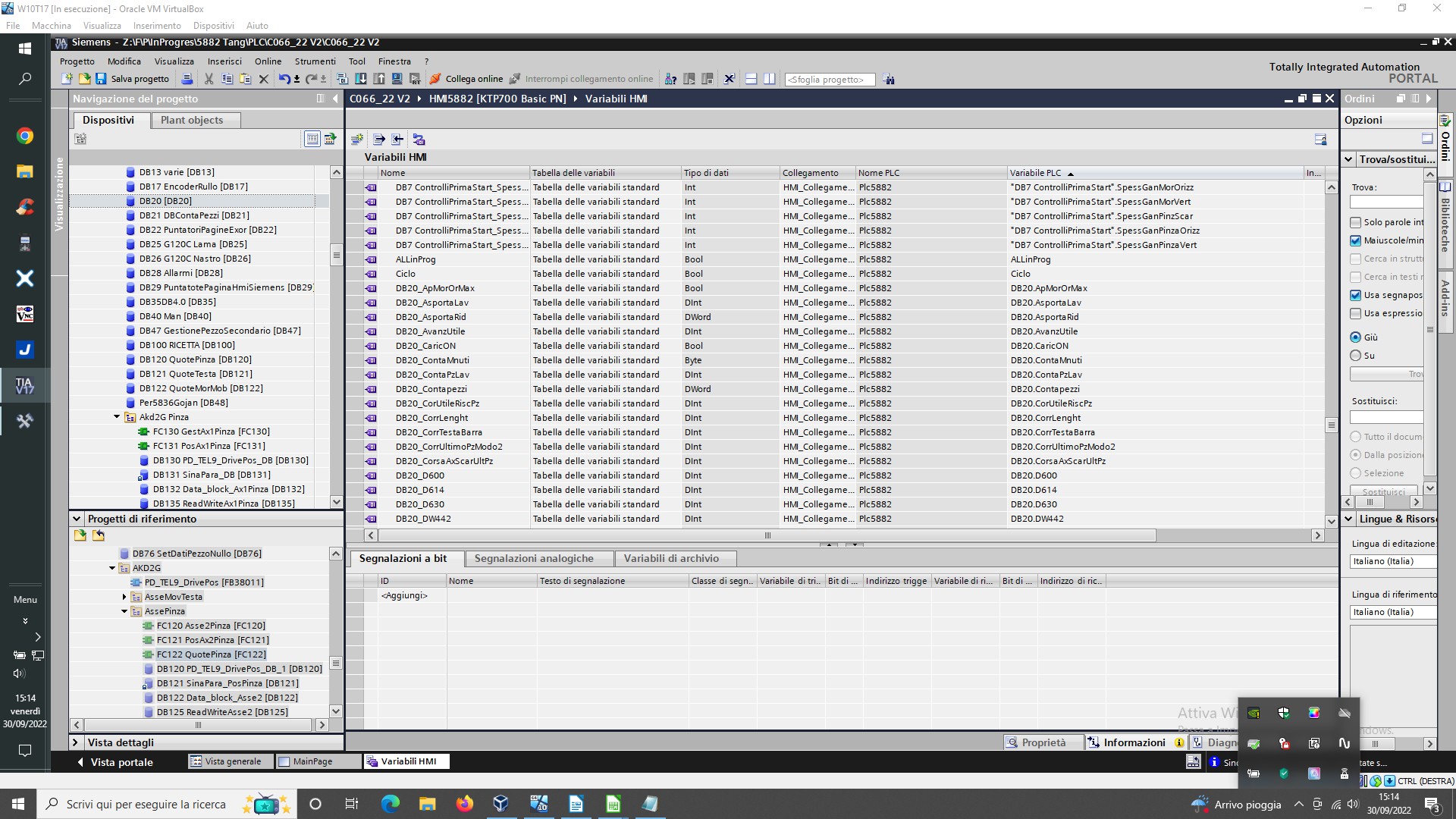Click the upload from device icon
The width and height of the screenshot is (1456, 819).
379,79
